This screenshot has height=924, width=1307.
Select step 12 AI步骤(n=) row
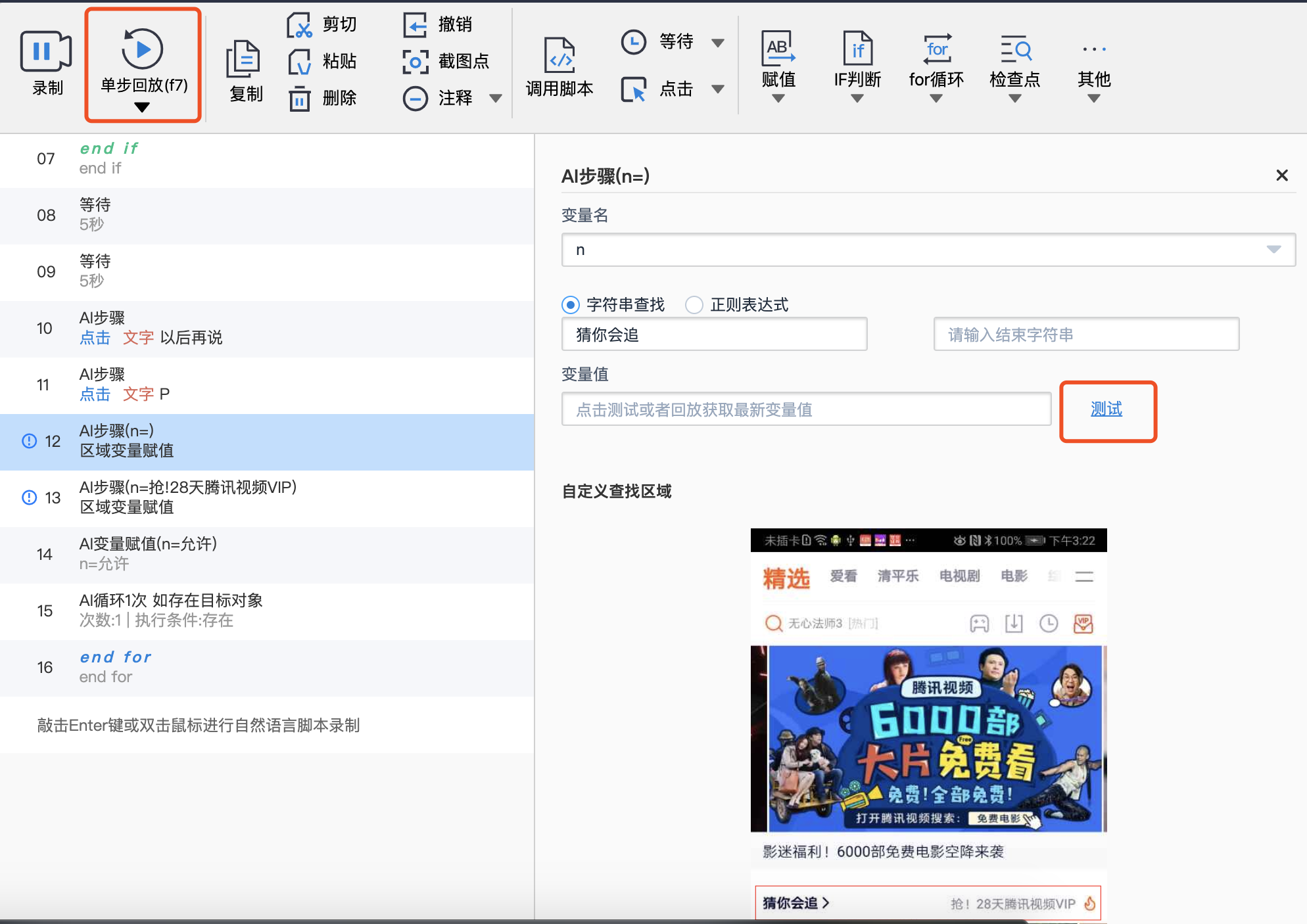(267, 442)
